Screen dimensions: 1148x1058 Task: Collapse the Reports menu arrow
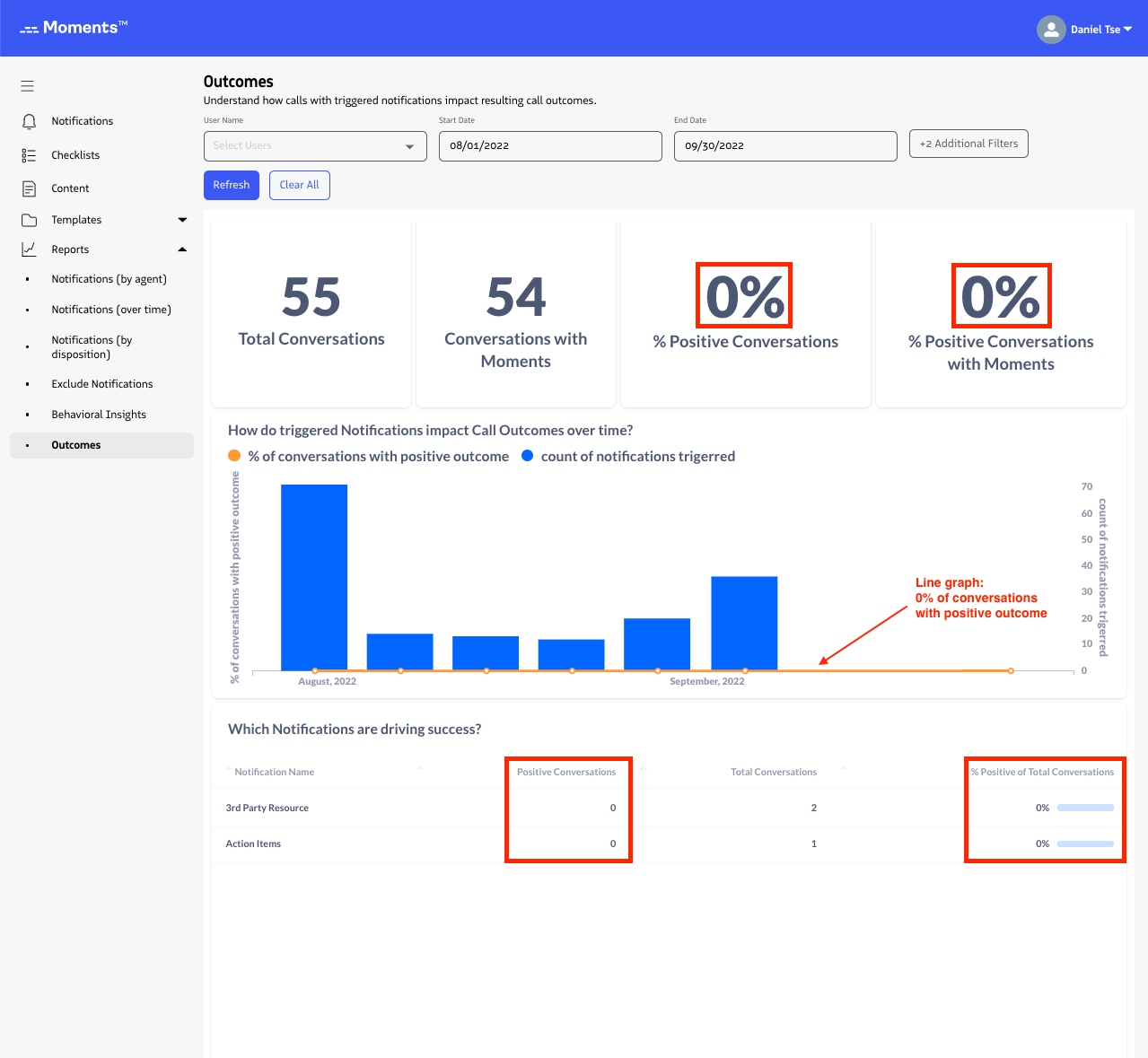182,249
